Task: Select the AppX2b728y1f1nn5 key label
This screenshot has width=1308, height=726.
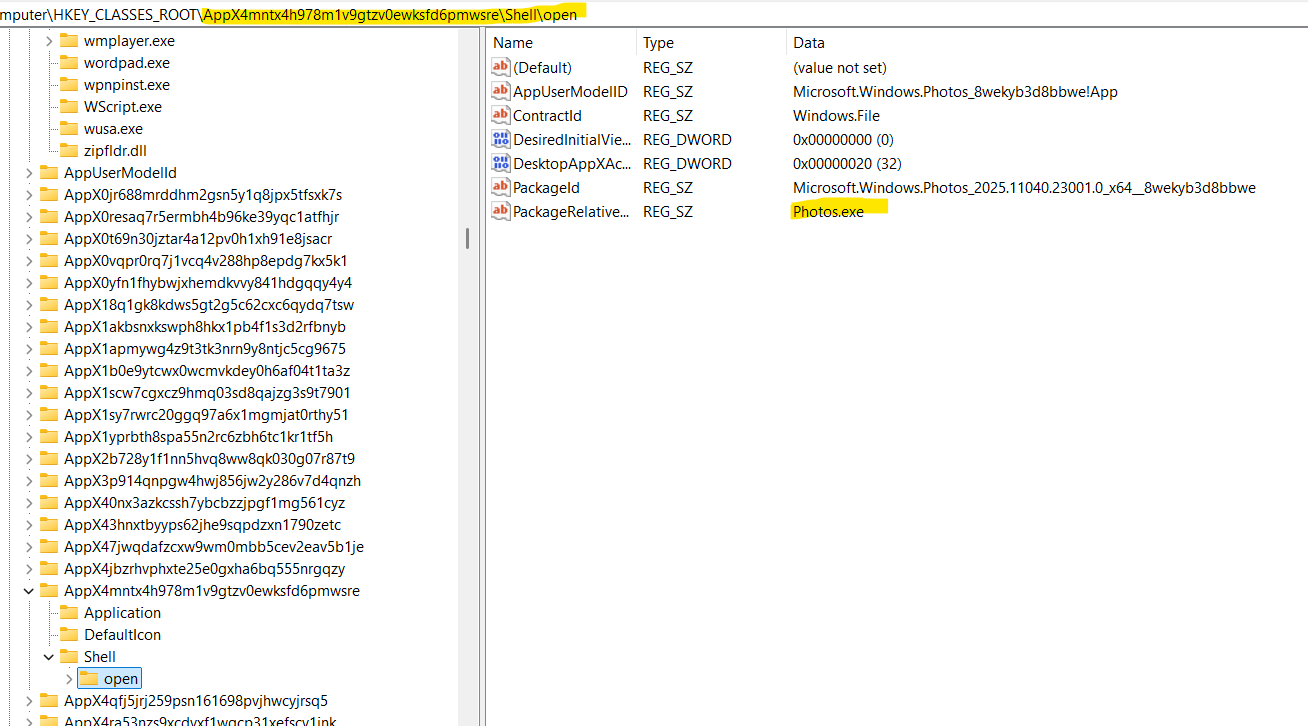Action: coord(209,459)
